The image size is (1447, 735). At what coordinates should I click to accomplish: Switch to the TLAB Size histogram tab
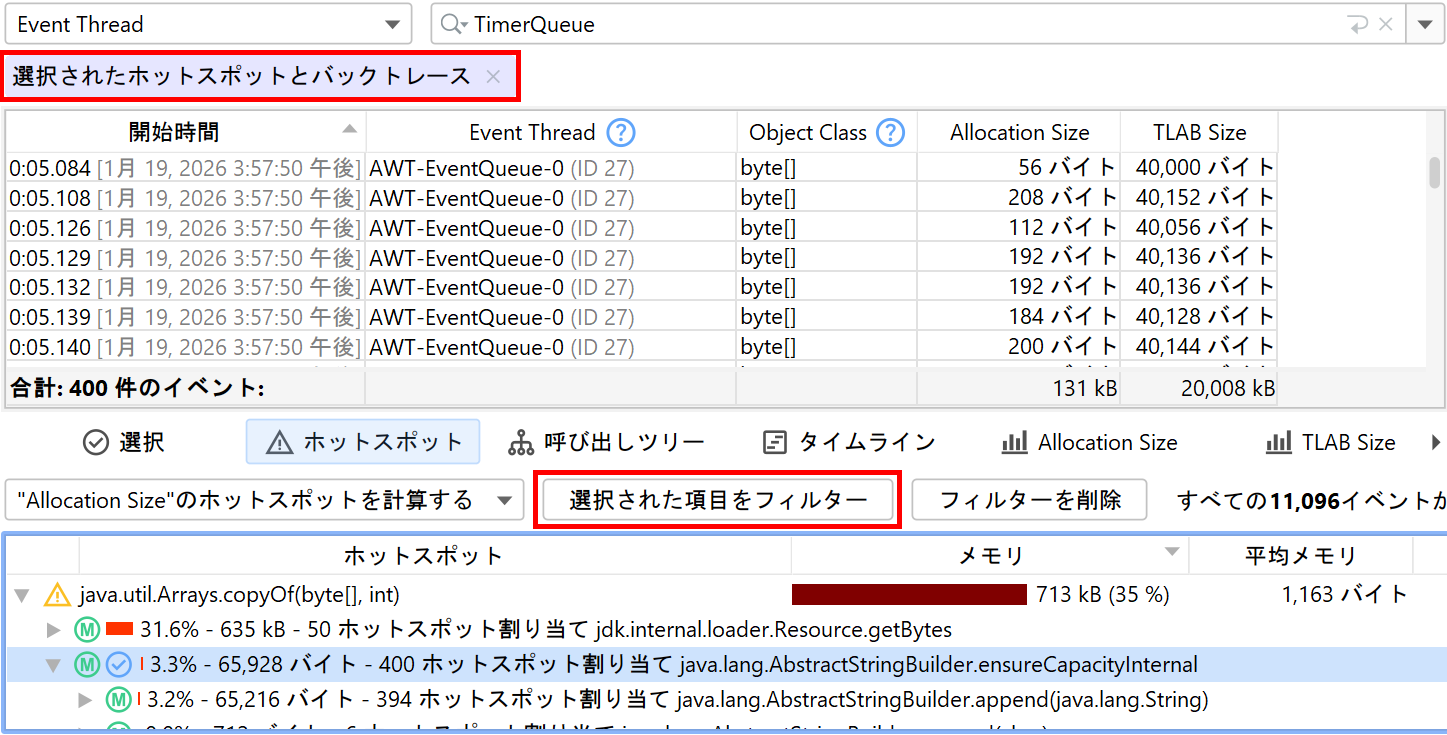1331,442
